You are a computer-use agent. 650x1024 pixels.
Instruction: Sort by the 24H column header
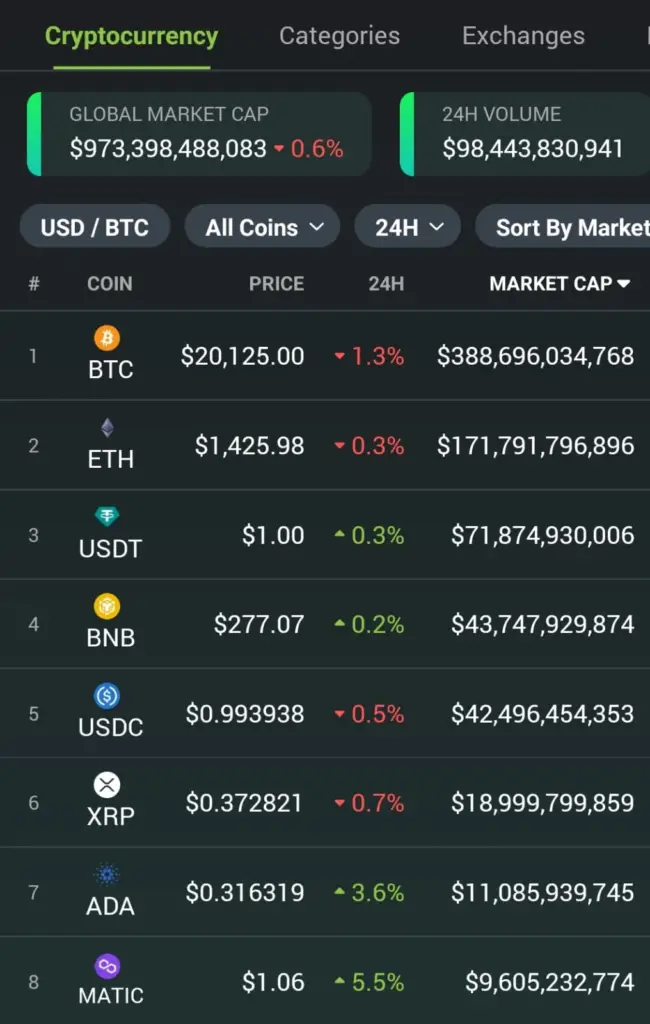click(x=386, y=283)
